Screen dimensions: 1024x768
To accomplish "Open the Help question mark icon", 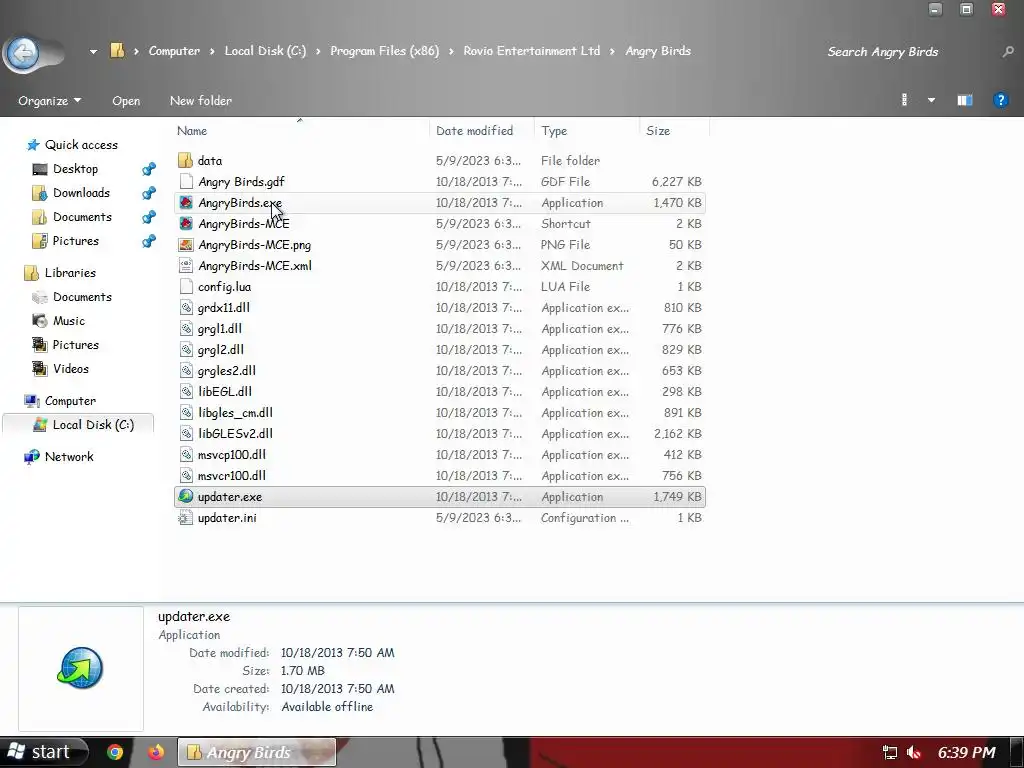I will tap(1000, 100).
